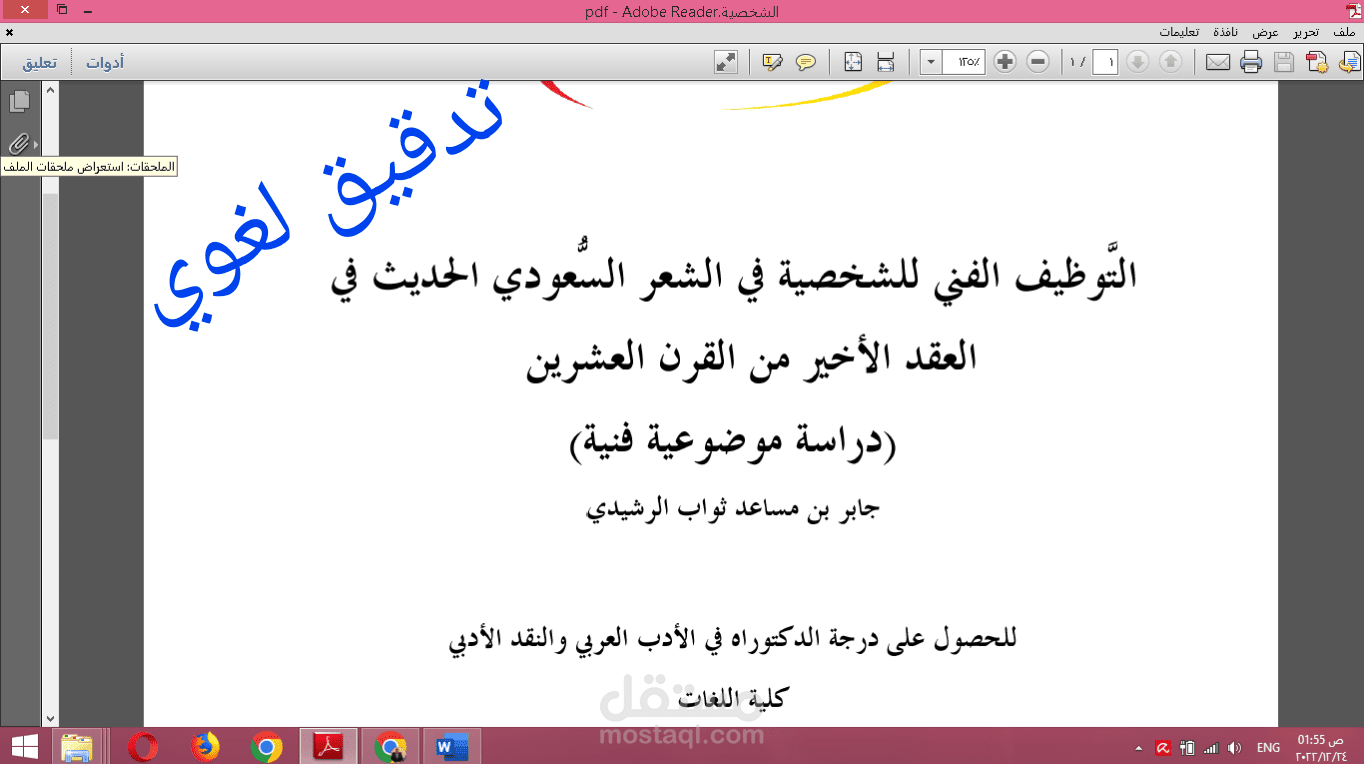Open the first Chrome icon beside Firefox
Image resolution: width=1364 pixels, height=764 pixels.
[x=267, y=746]
